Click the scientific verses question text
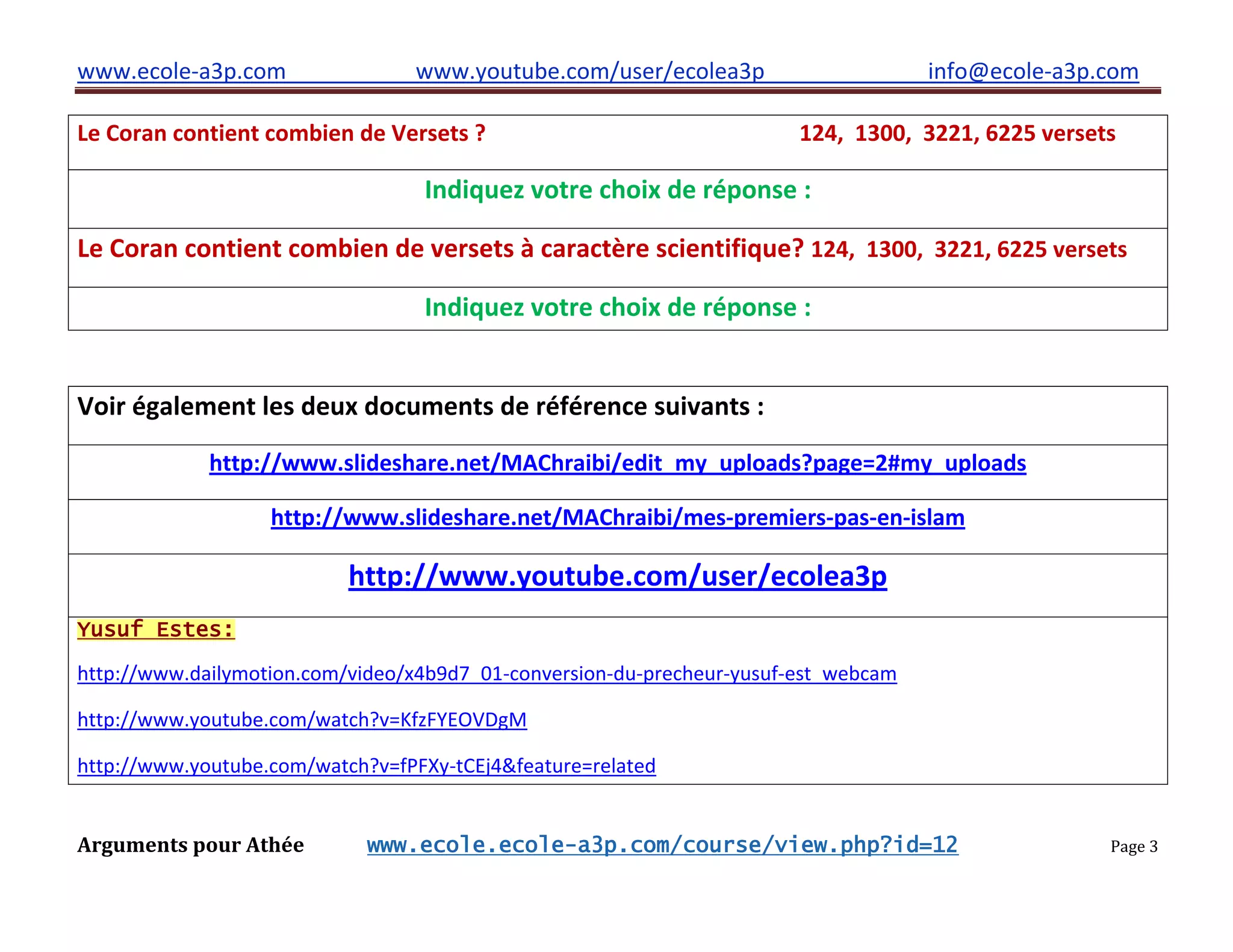The height and width of the screenshot is (952, 1233). (x=441, y=249)
